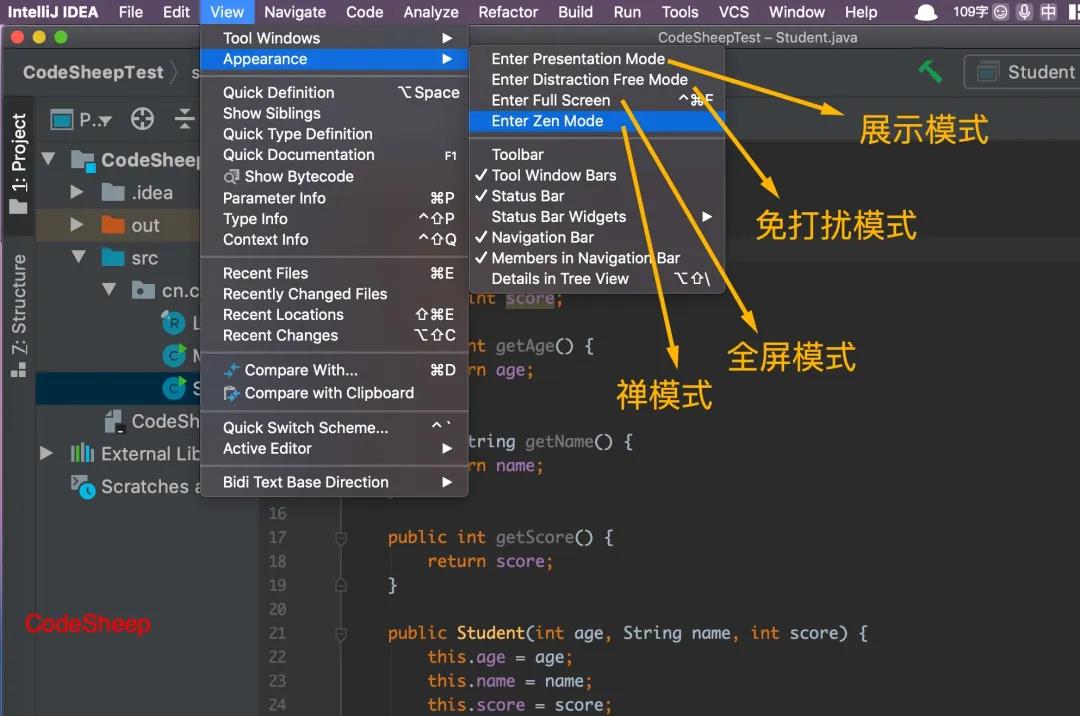Click the Compare With icon

[x=231, y=370]
